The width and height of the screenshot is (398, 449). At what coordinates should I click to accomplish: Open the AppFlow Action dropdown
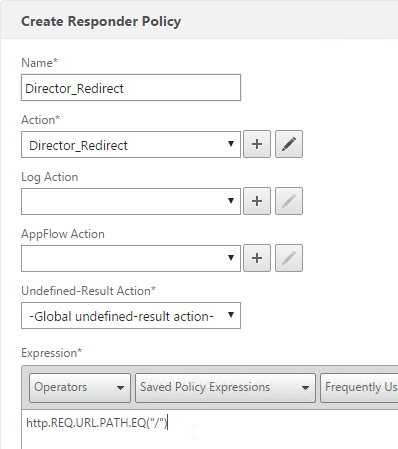tap(131, 258)
